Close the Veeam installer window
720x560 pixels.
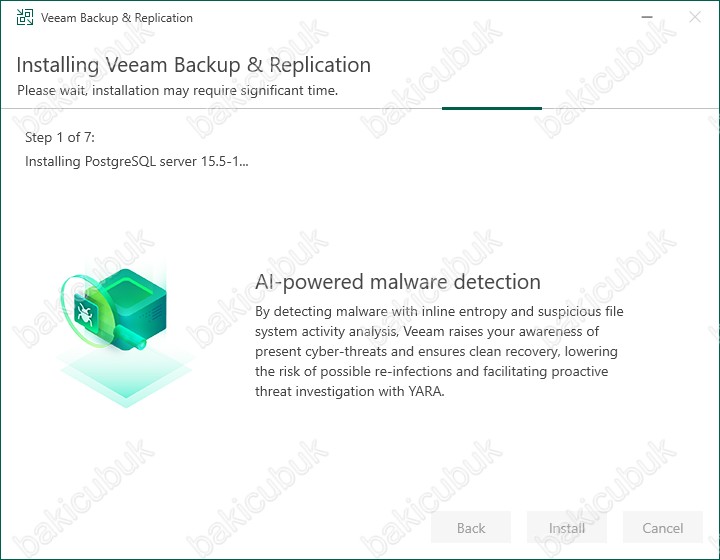pos(695,17)
